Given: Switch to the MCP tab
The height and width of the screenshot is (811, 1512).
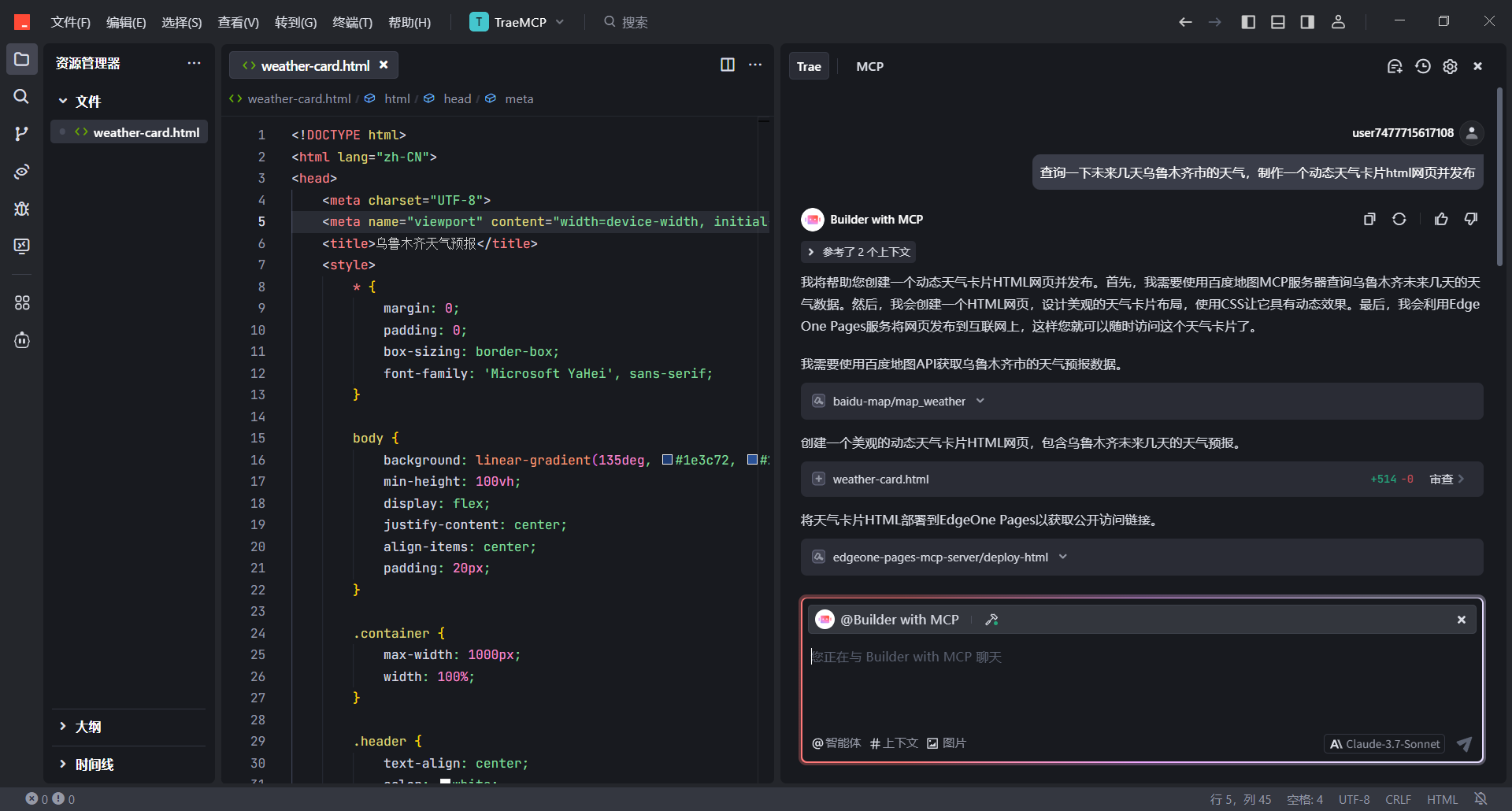Looking at the screenshot, I should (869, 66).
